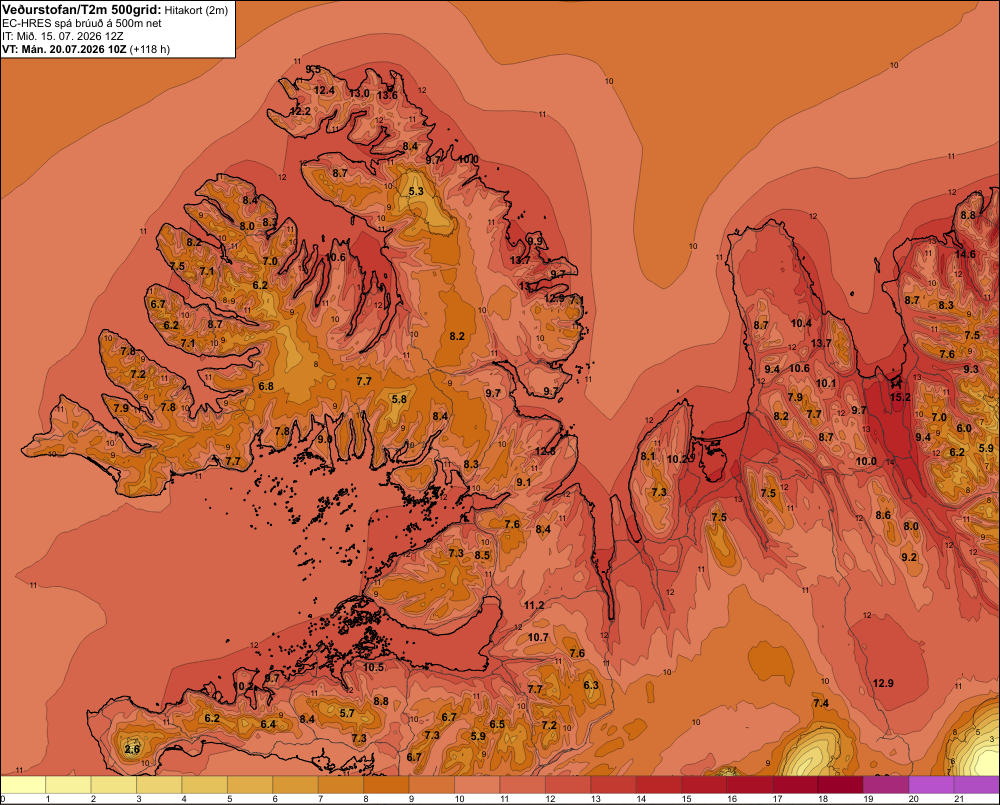Click the 6.4 temperature label
The height and width of the screenshot is (805, 1000).
pos(268,724)
